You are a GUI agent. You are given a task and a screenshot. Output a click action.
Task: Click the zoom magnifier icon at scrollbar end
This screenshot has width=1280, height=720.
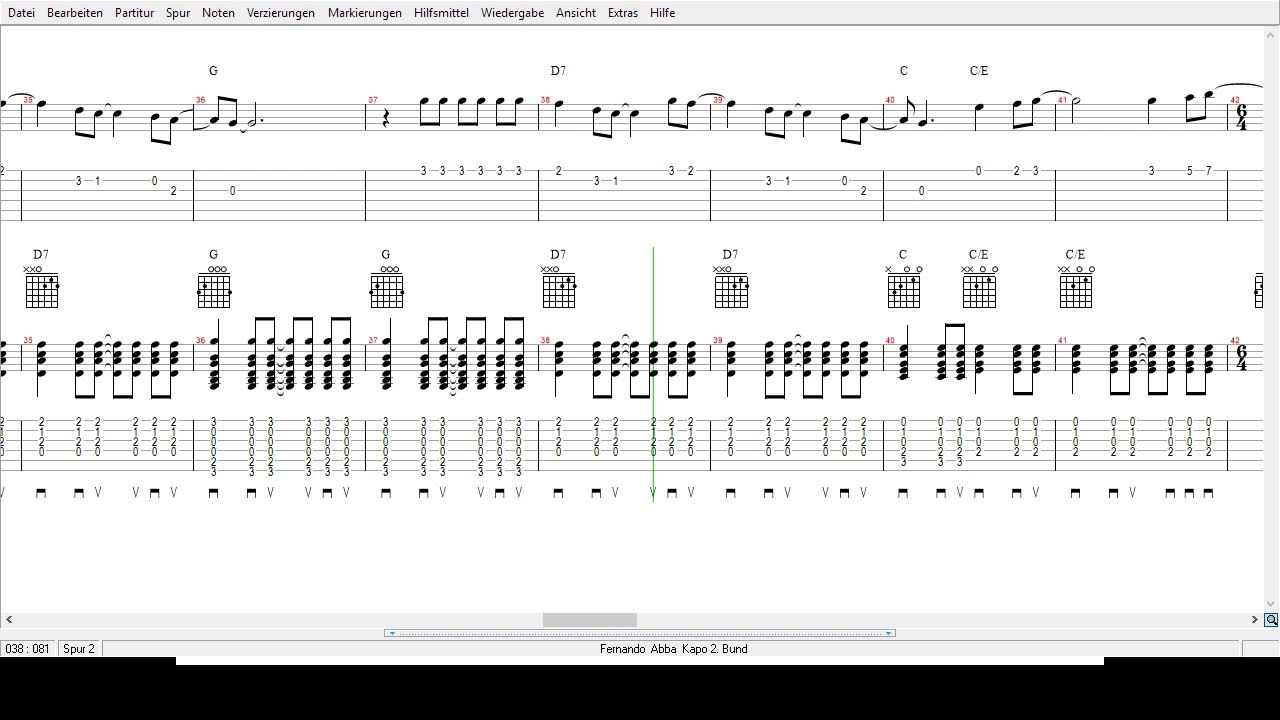[x=1271, y=620]
